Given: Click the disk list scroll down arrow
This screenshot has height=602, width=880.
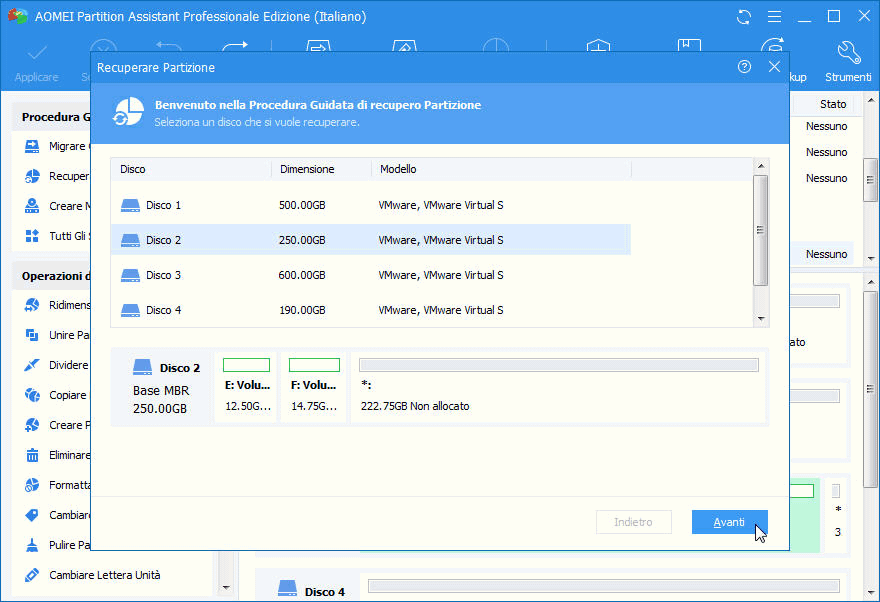Looking at the screenshot, I should click(760, 319).
